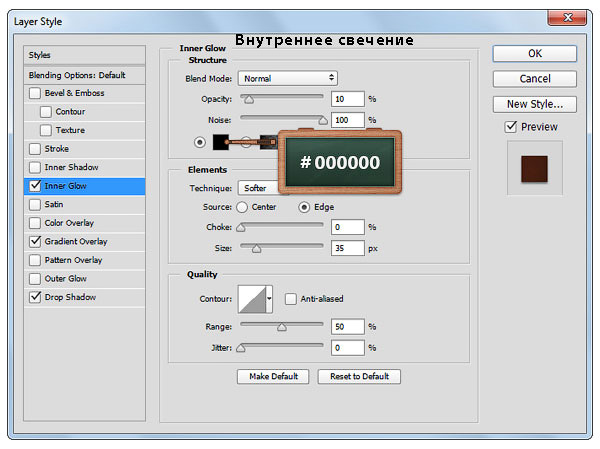600x449 pixels.
Task: Select Edge as glow source
Action: (304, 207)
